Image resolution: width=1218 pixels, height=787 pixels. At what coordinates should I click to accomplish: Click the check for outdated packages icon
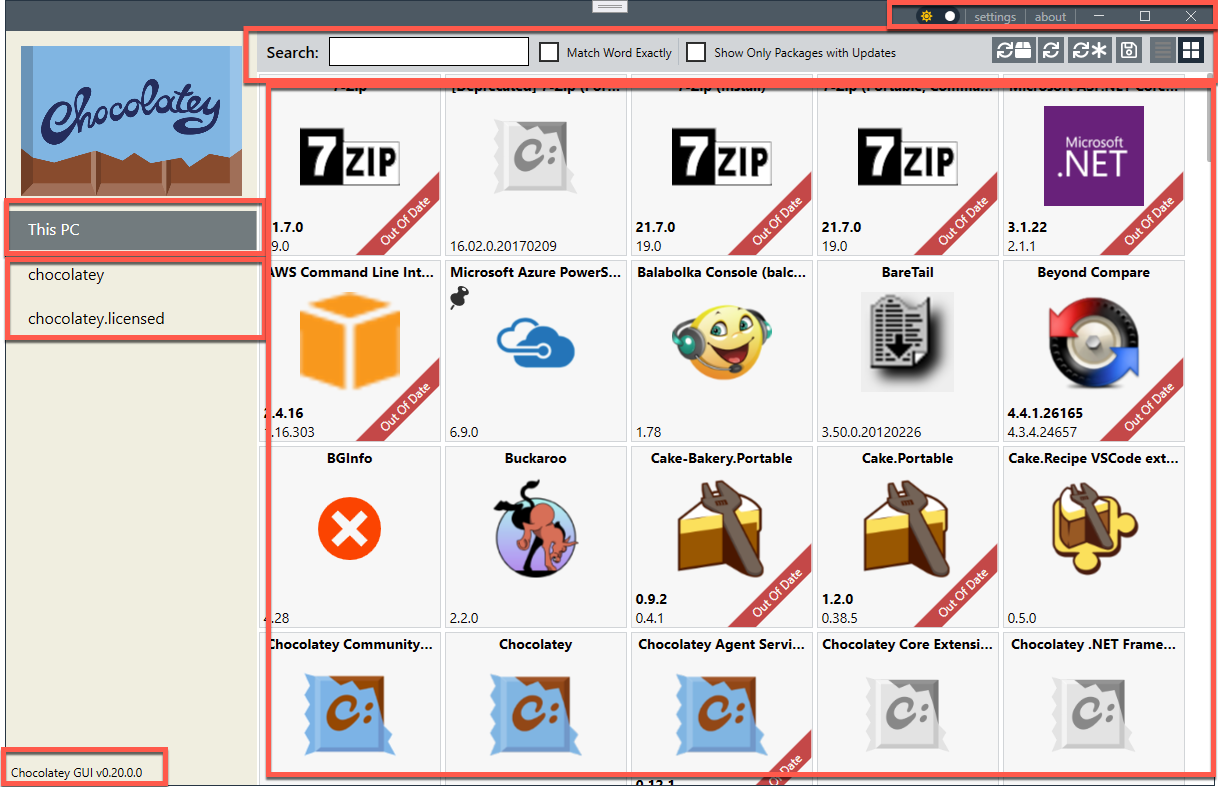pyautogui.click(x=1012, y=51)
